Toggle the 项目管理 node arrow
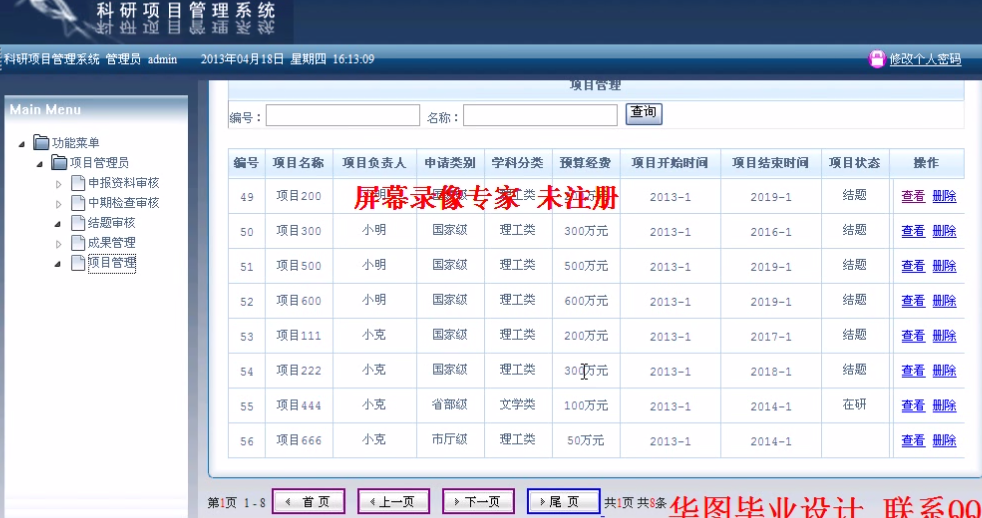982x518 pixels. pos(58,264)
